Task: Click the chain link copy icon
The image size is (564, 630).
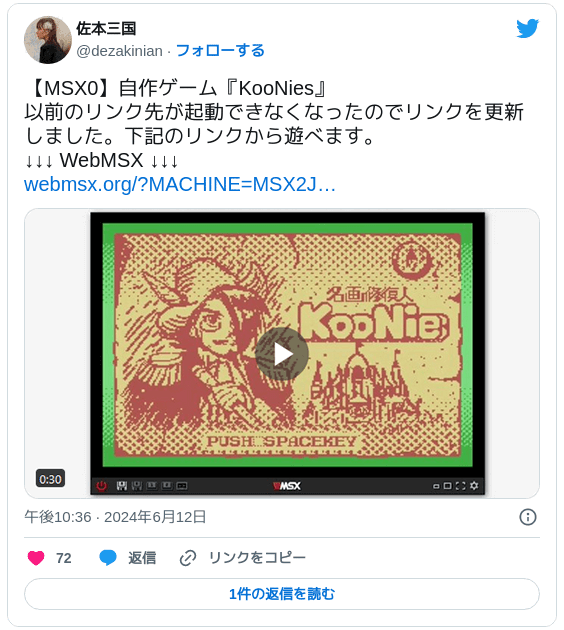Action: point(188,558)
